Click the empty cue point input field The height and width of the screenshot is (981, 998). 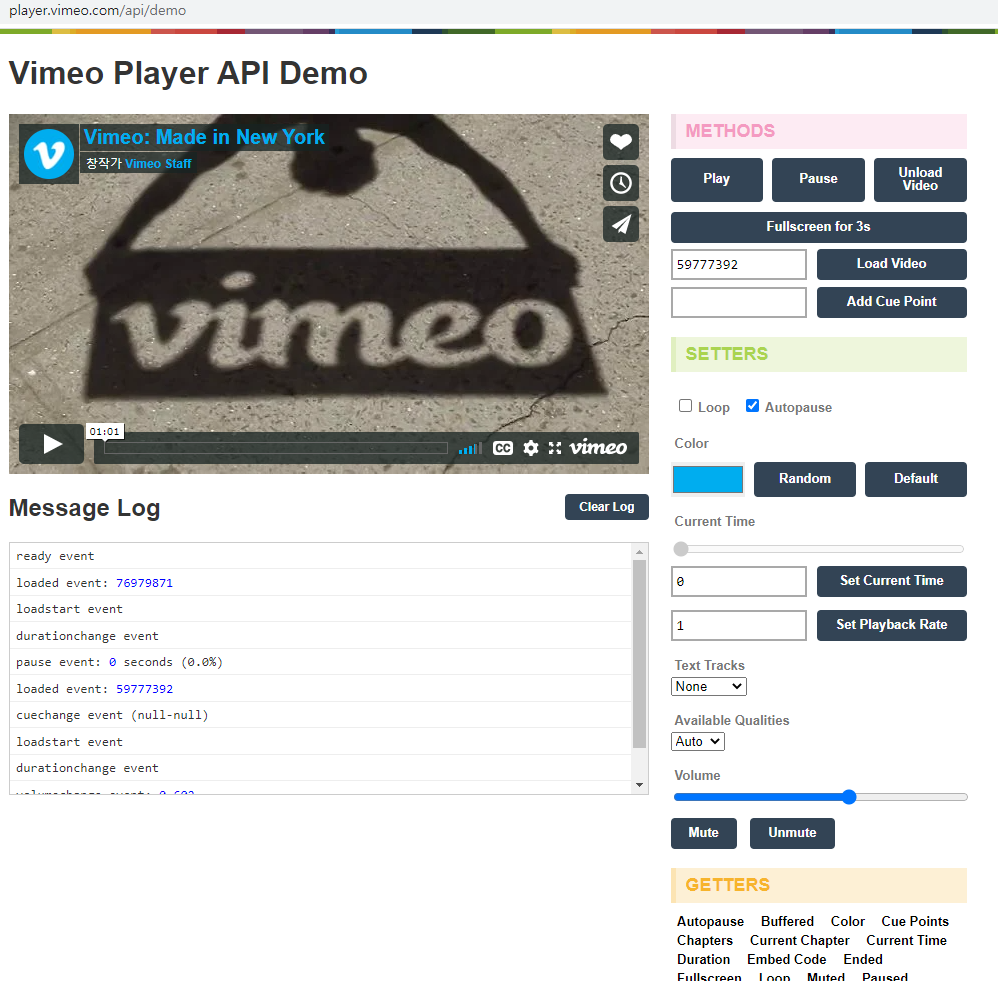(x=739, y=302)
